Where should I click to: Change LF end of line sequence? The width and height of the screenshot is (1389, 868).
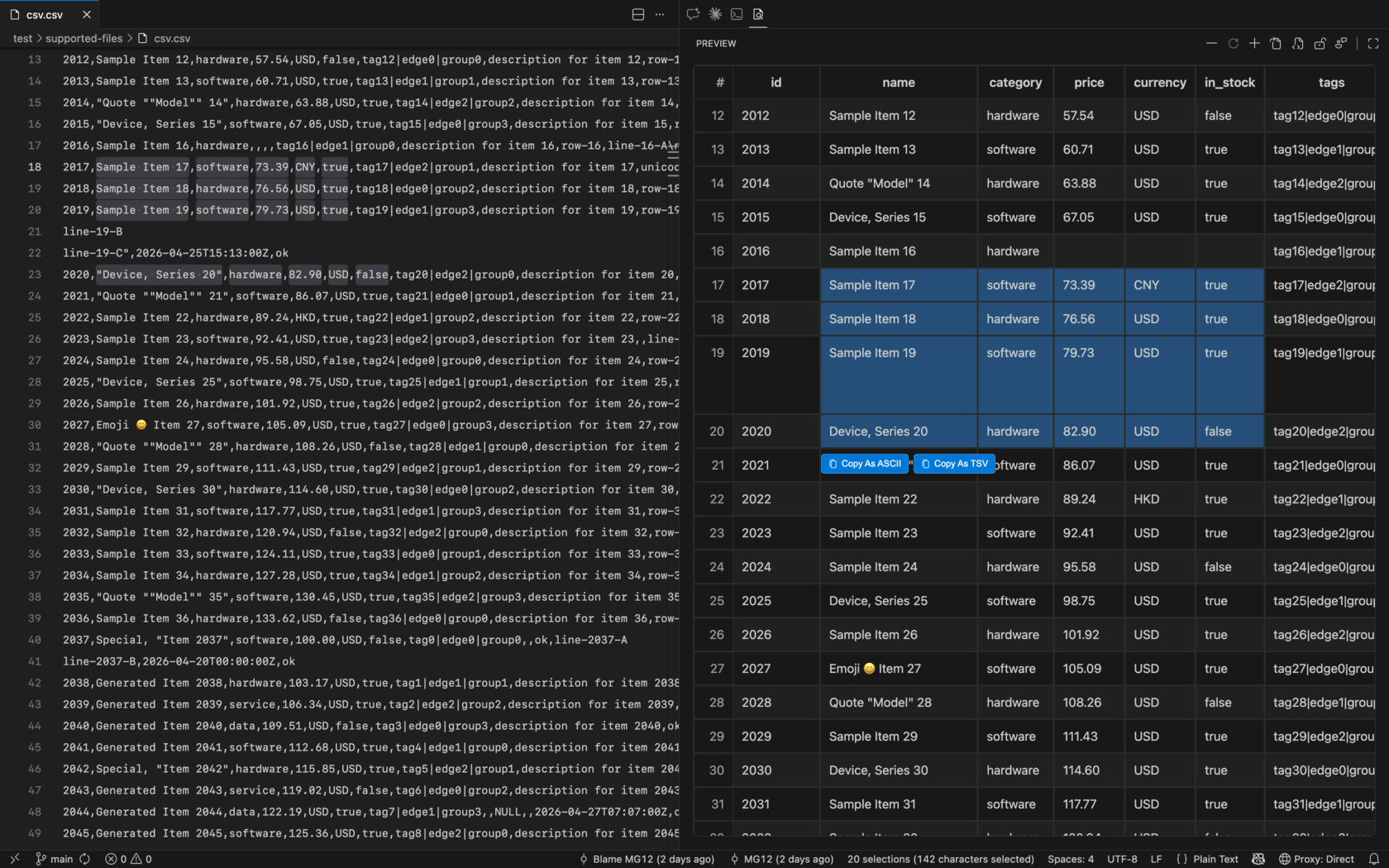click(1156, 859)
